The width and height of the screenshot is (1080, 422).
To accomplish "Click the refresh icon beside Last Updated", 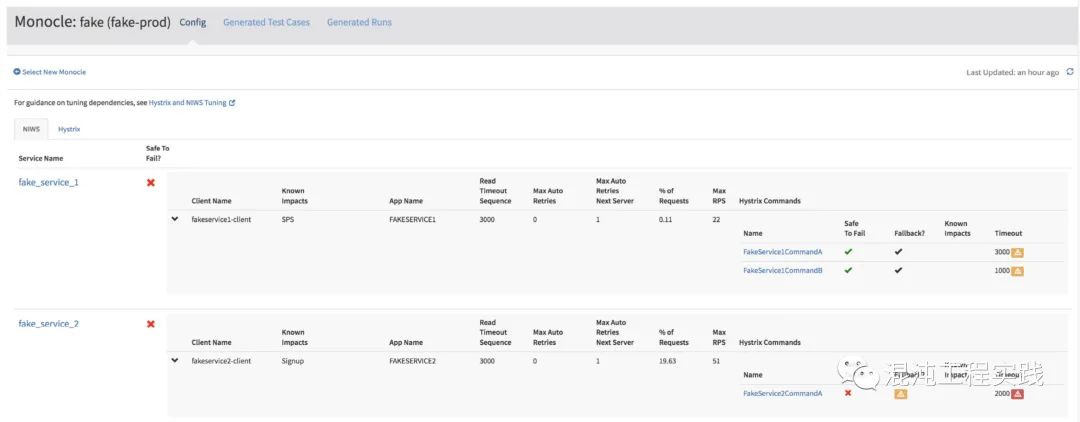I will pos(1070,72).
